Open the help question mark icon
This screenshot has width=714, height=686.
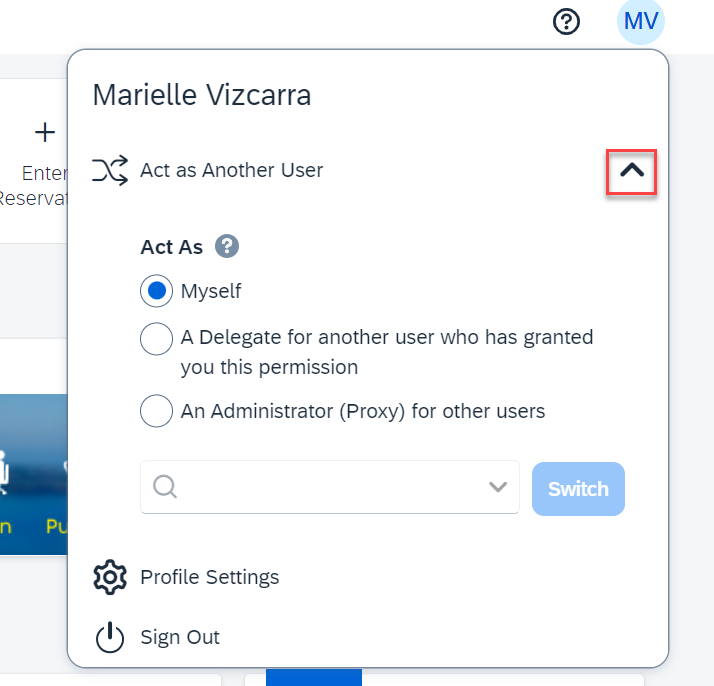(x=566, y=21)
